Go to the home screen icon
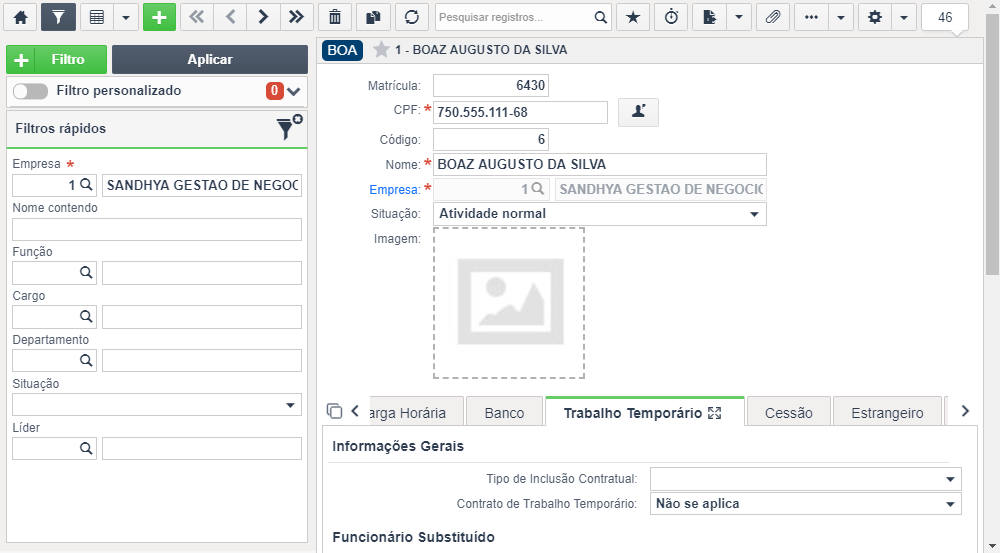1000x553 pixels. (20, 17)
